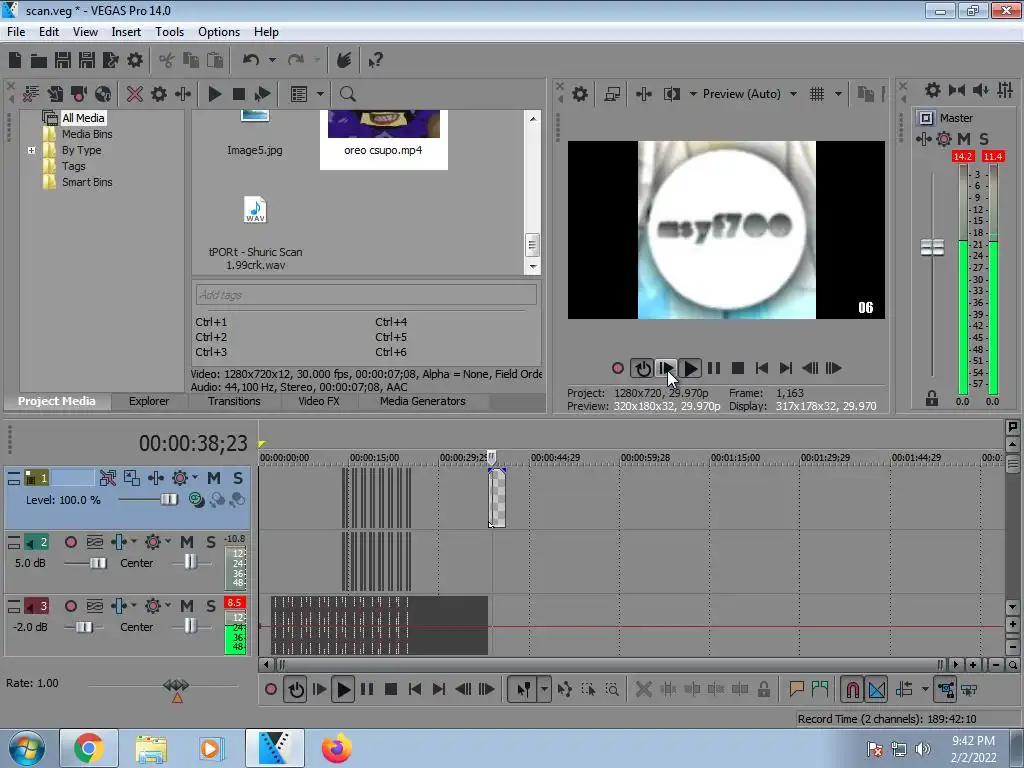Click the Normal Edit tool in timeline toolbar

point(524,690)
